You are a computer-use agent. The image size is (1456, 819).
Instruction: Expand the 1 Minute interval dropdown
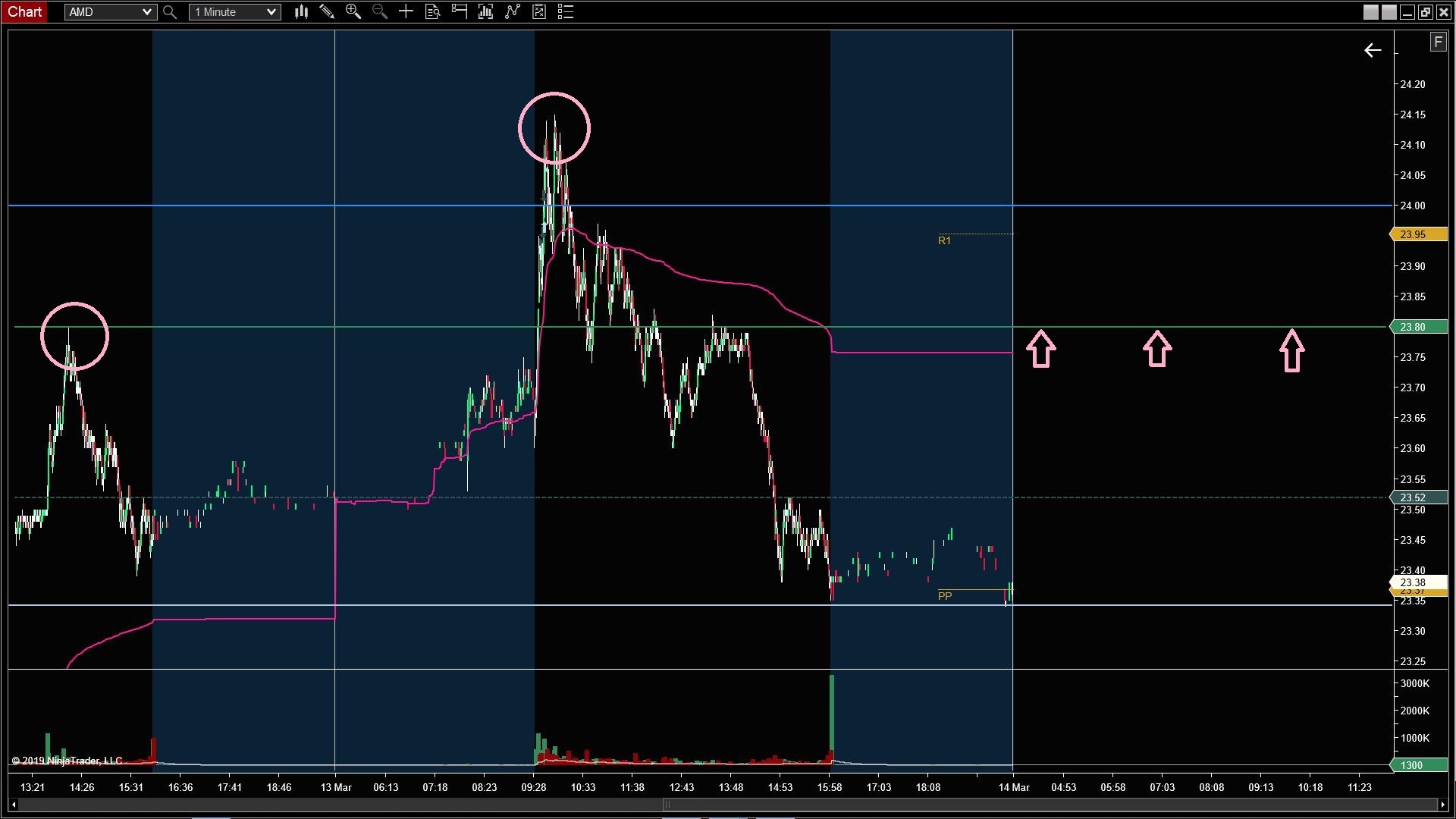(x=271, y=12)
